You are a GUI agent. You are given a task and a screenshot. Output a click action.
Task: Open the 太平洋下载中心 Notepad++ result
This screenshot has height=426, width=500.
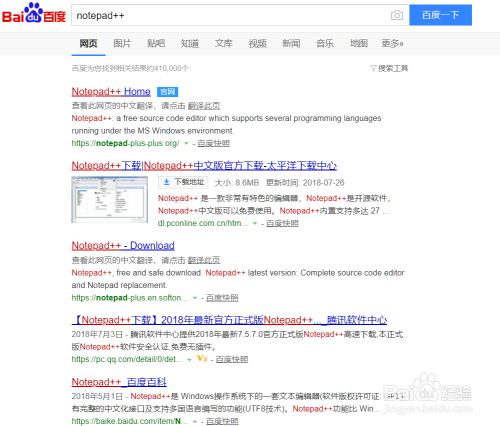coord(204,165)
